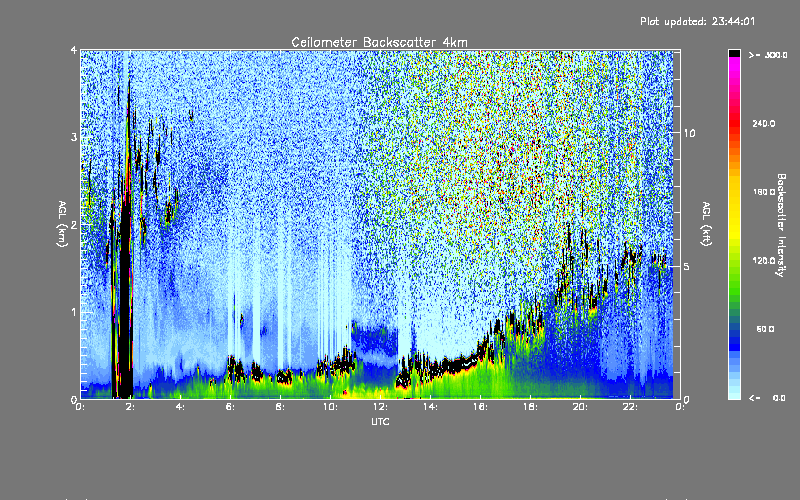Click the '2:' UTC tick label

click(x=131, y=407)
